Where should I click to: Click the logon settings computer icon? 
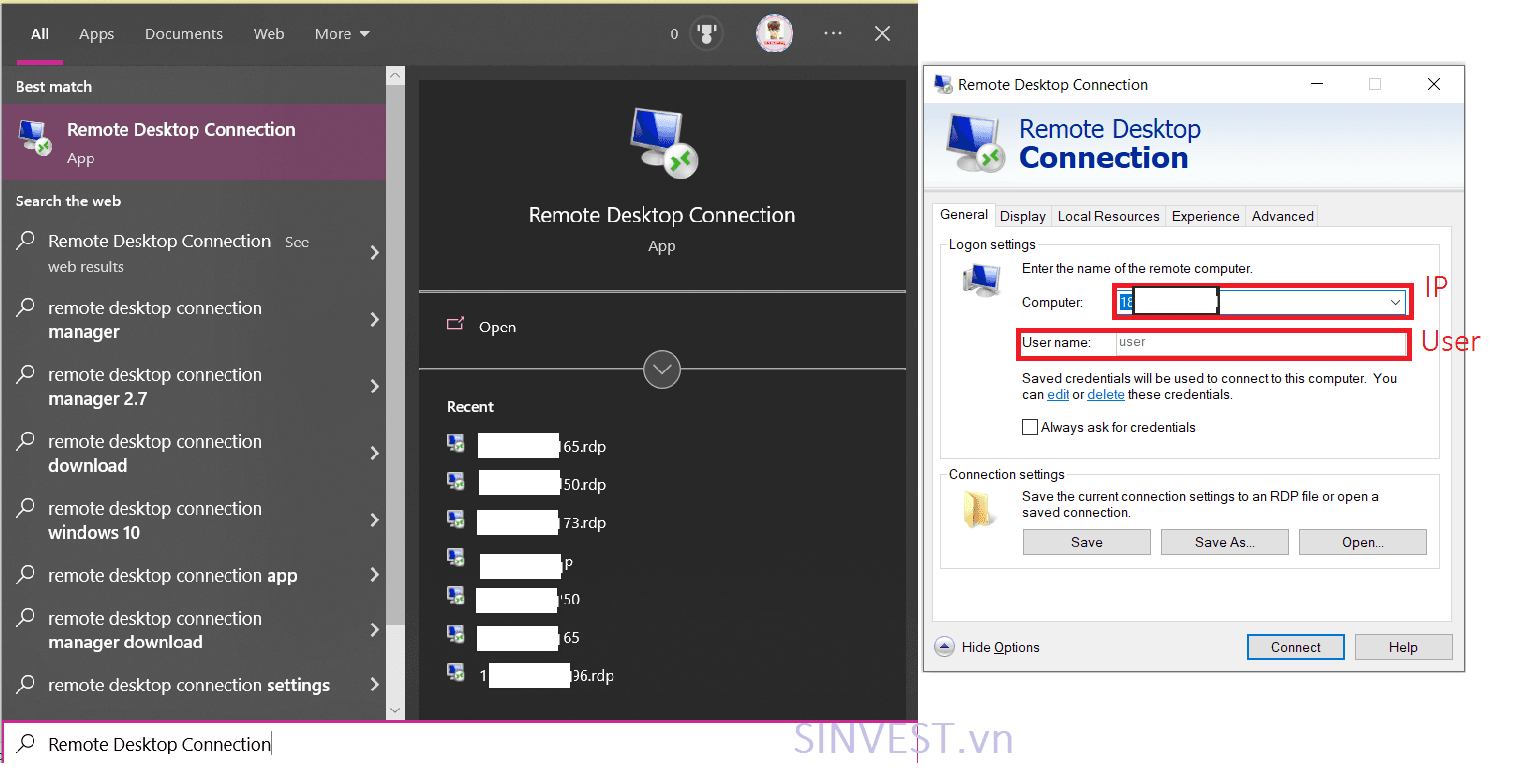(x=981, y=279)
